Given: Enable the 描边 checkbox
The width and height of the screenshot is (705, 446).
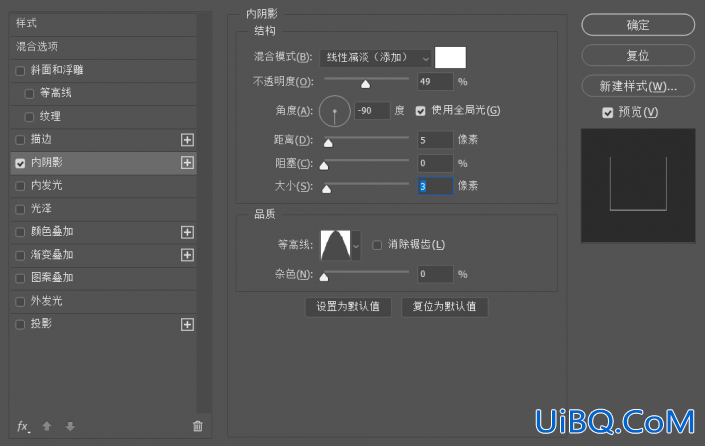Looking at the screenshot, I should [20, 140].
